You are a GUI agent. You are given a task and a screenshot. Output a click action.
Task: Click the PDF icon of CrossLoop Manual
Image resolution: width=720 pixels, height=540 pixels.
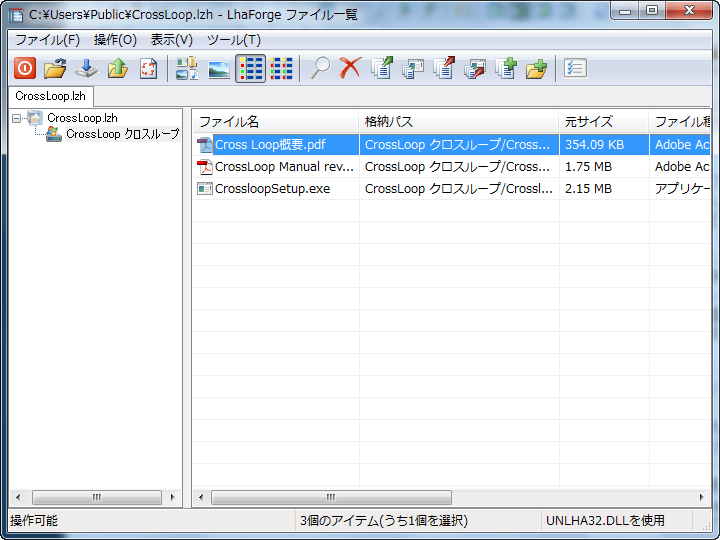pos(204,167)
